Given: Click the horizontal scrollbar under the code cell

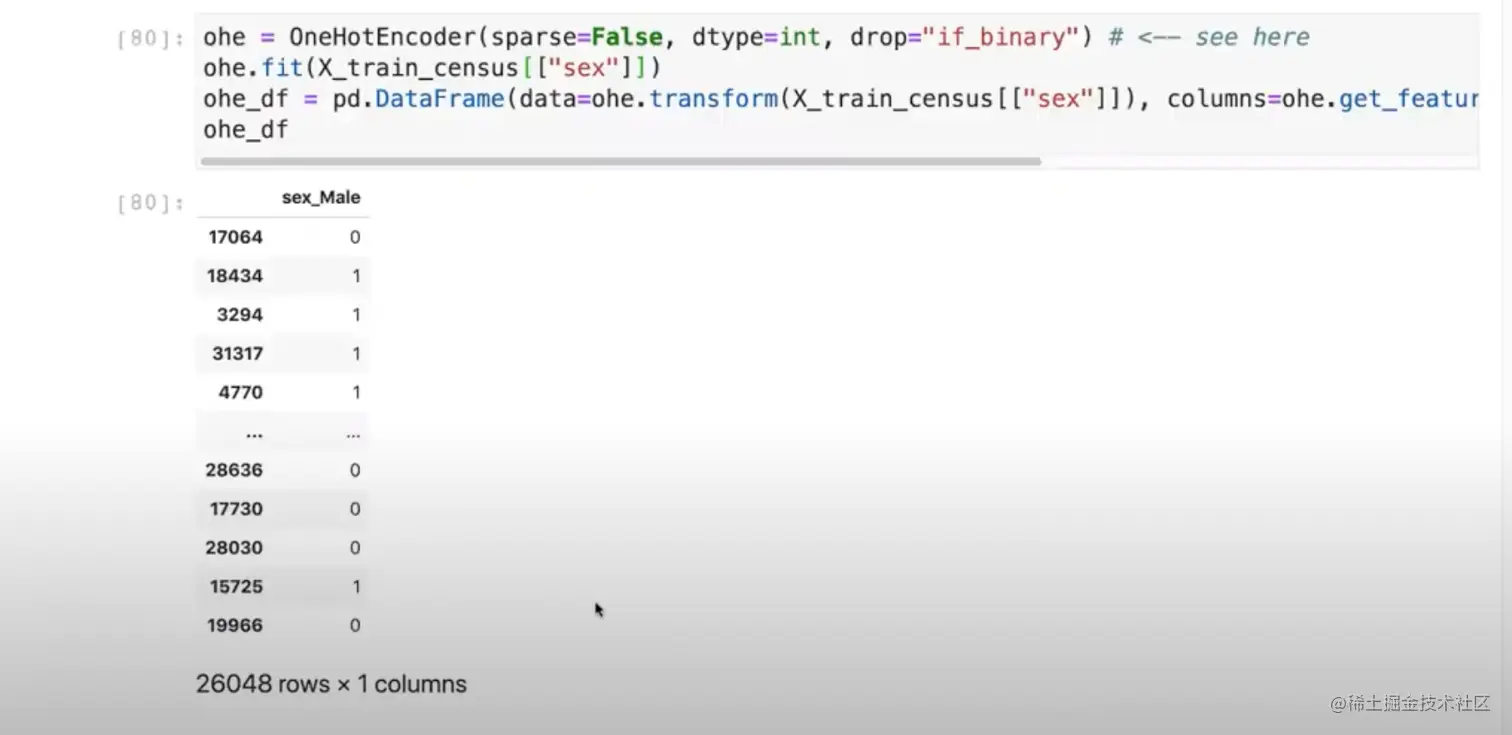Looking at the screenshot, I should click(x=621, y=161).
